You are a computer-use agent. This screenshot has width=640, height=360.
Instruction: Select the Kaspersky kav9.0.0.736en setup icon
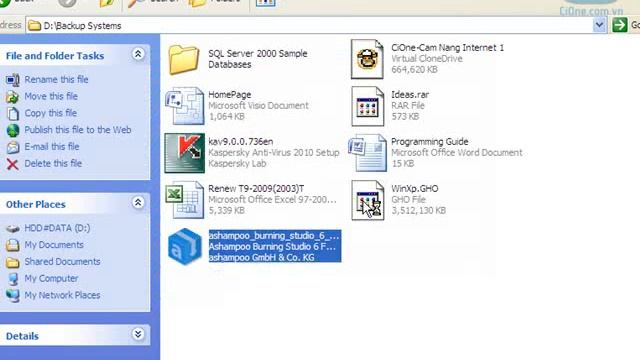coord(184,153)
